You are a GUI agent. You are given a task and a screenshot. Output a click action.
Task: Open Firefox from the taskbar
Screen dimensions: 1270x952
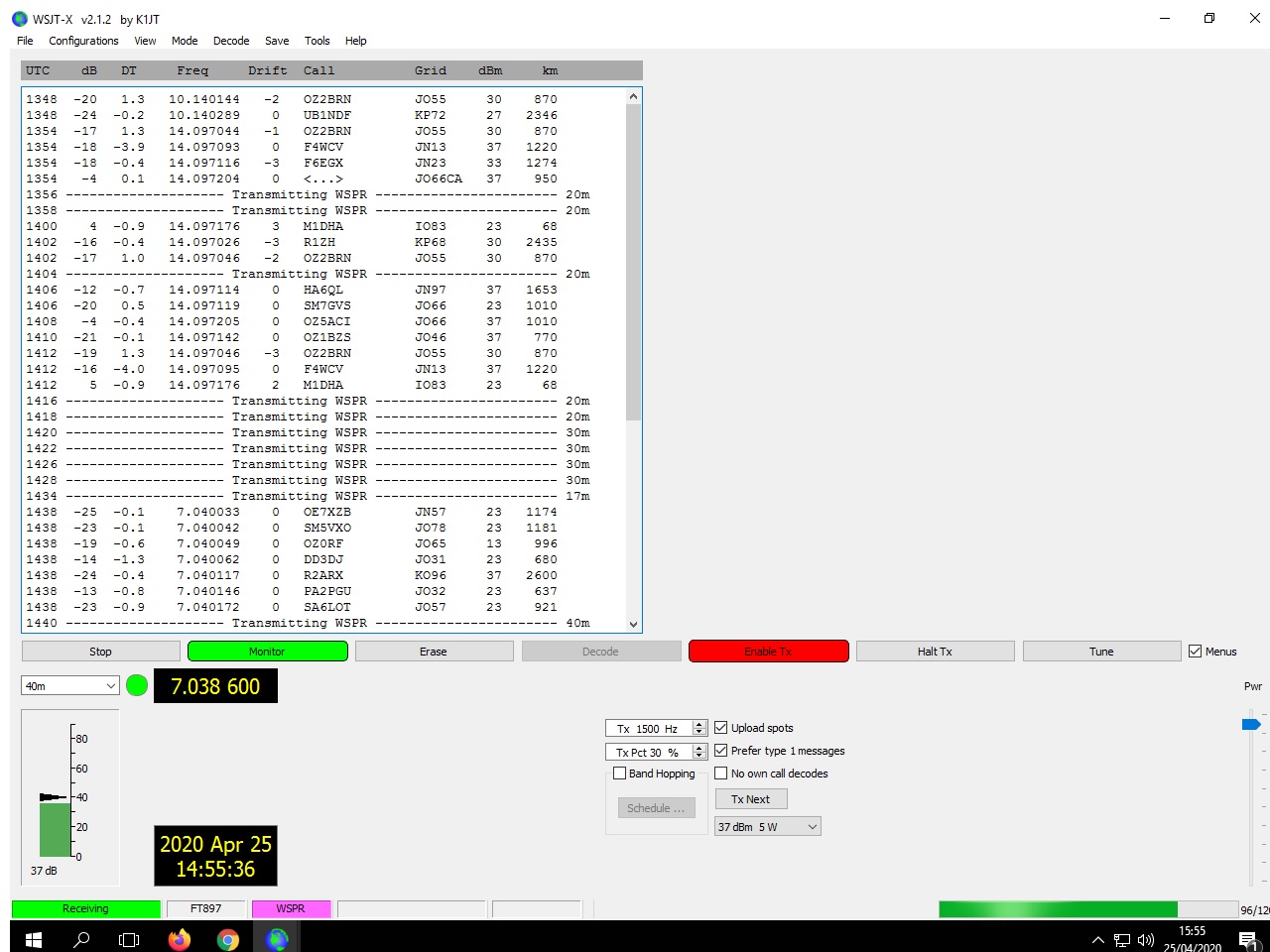pos(180,939)
